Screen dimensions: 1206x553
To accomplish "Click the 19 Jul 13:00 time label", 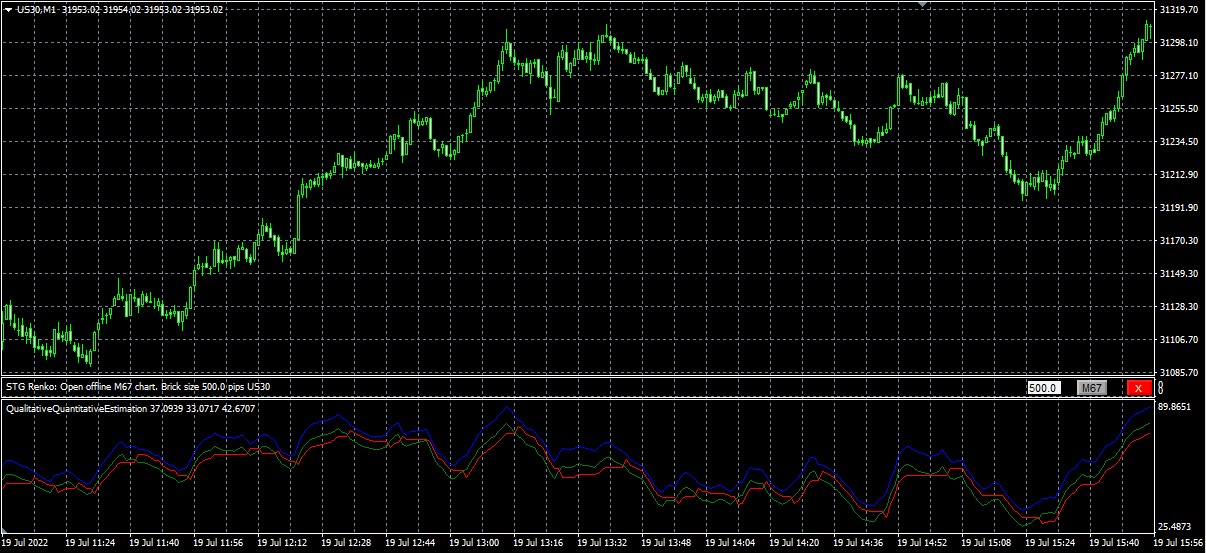I will pyautogui.click(x=475, y=543).
